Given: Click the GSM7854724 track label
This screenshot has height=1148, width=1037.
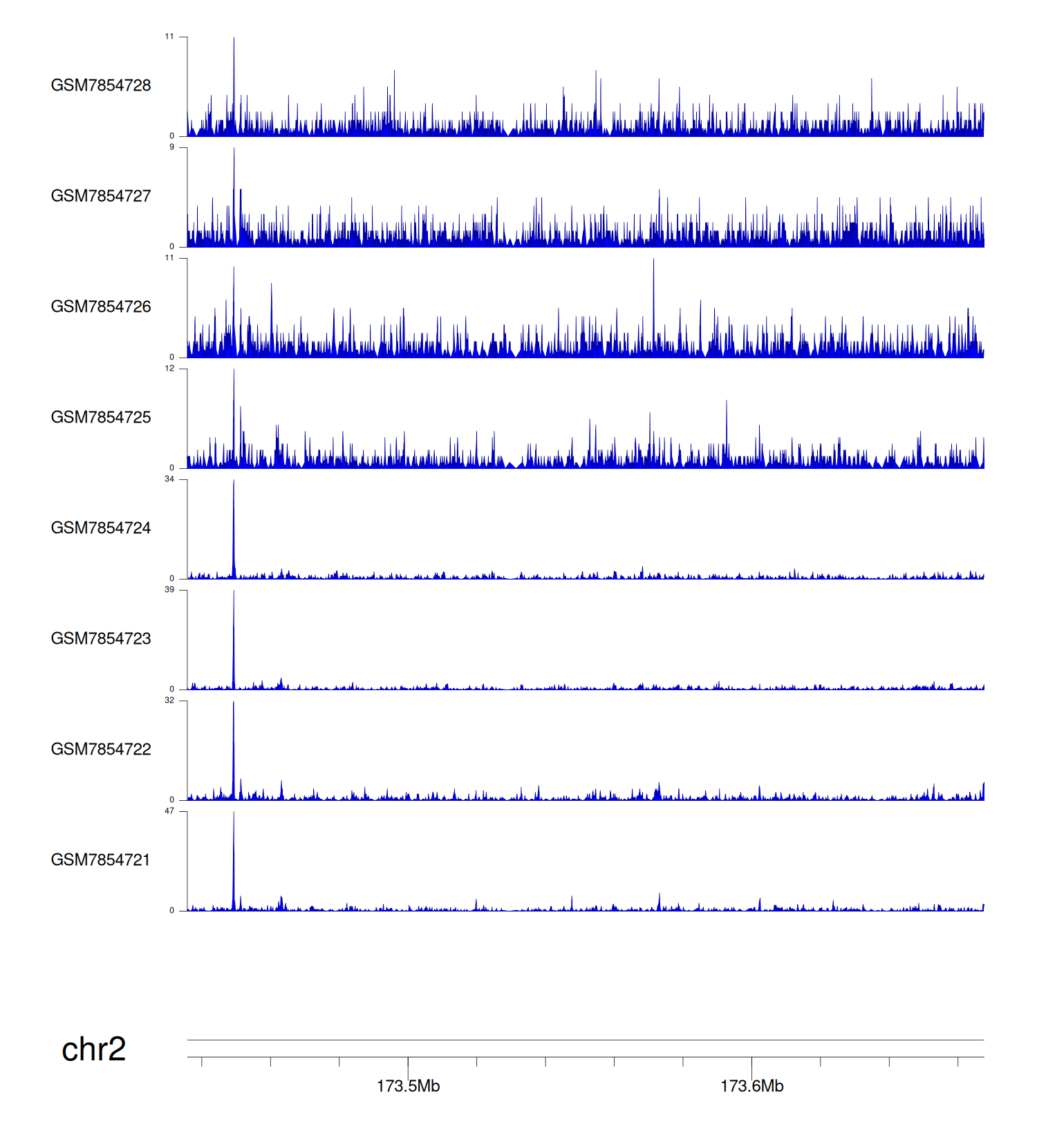Looking at the screenshot, I should click(x=101, y=528).
